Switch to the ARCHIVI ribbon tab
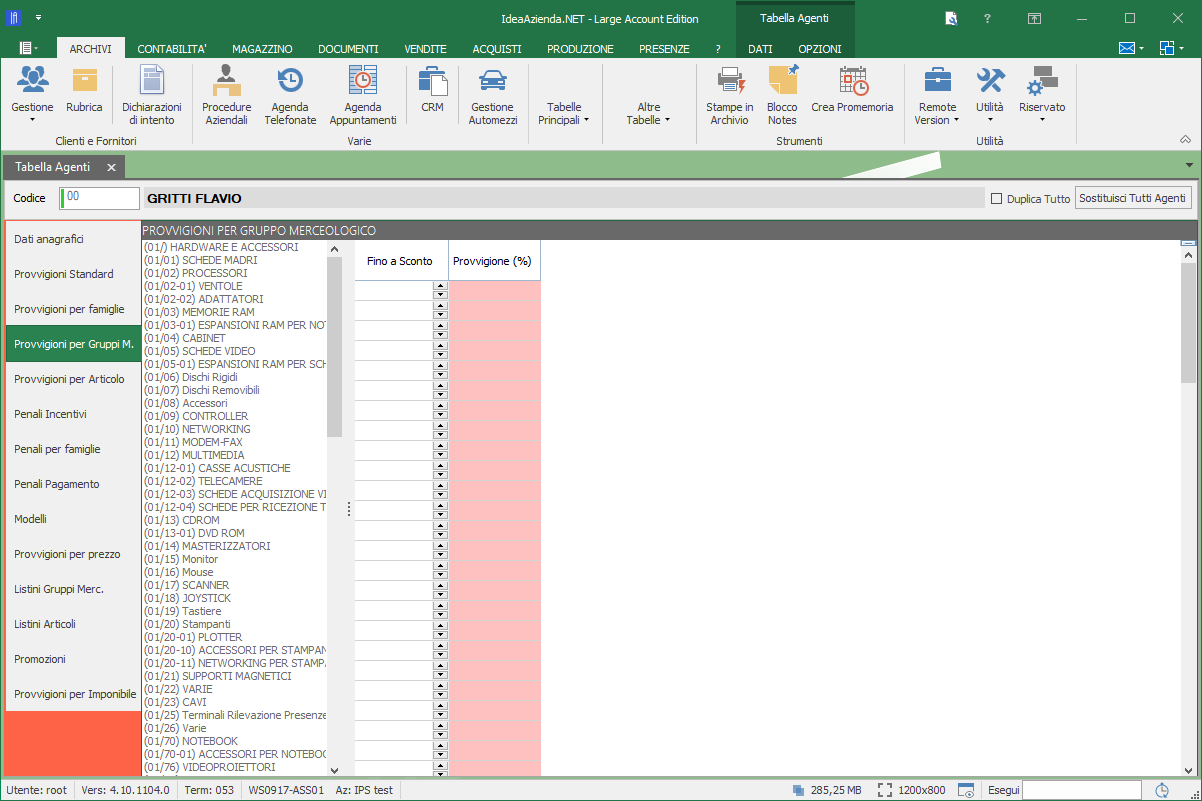 (90, 48)
